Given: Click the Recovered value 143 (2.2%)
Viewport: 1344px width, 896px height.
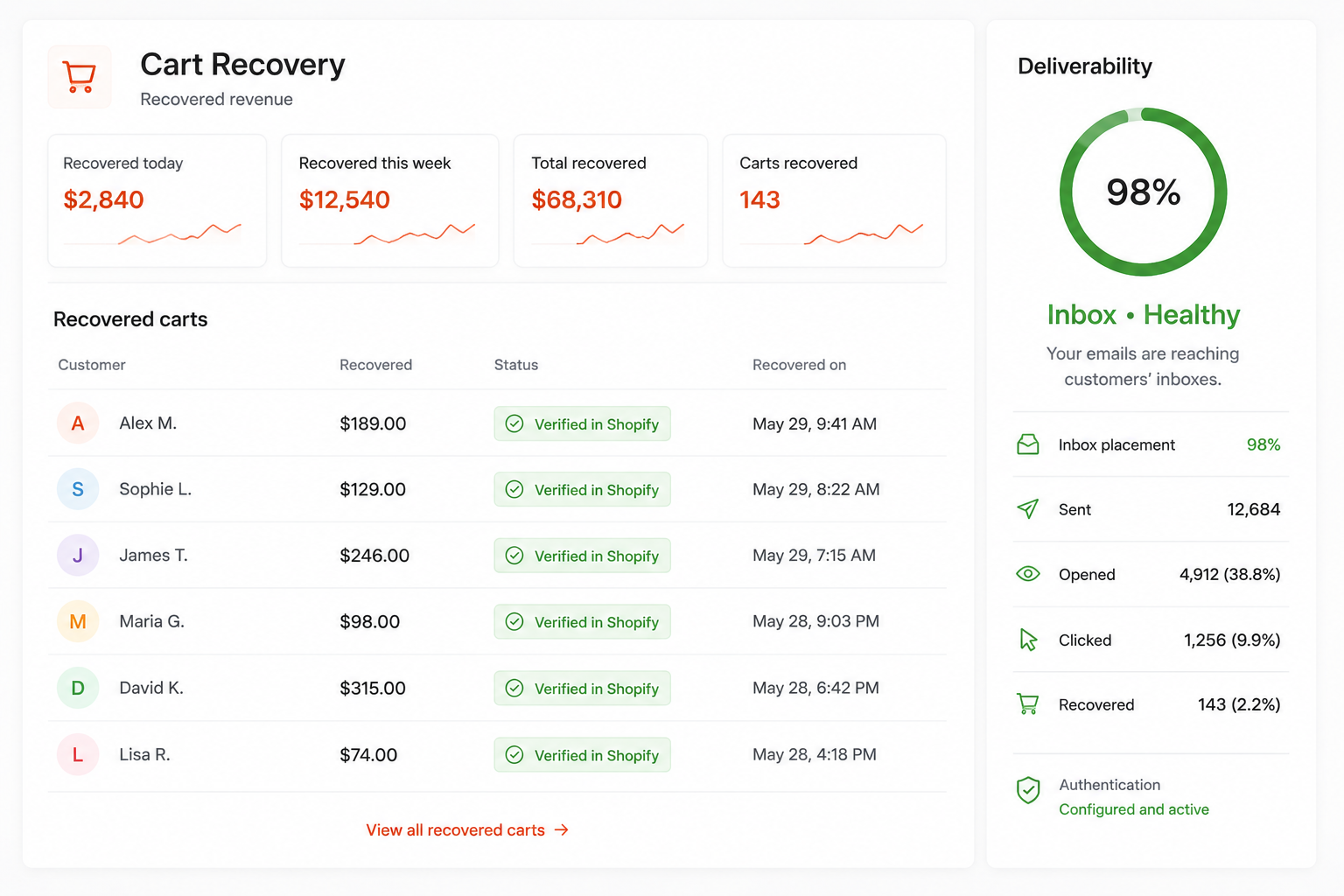Looking at the screenshot, I should tap(1239, 704).
